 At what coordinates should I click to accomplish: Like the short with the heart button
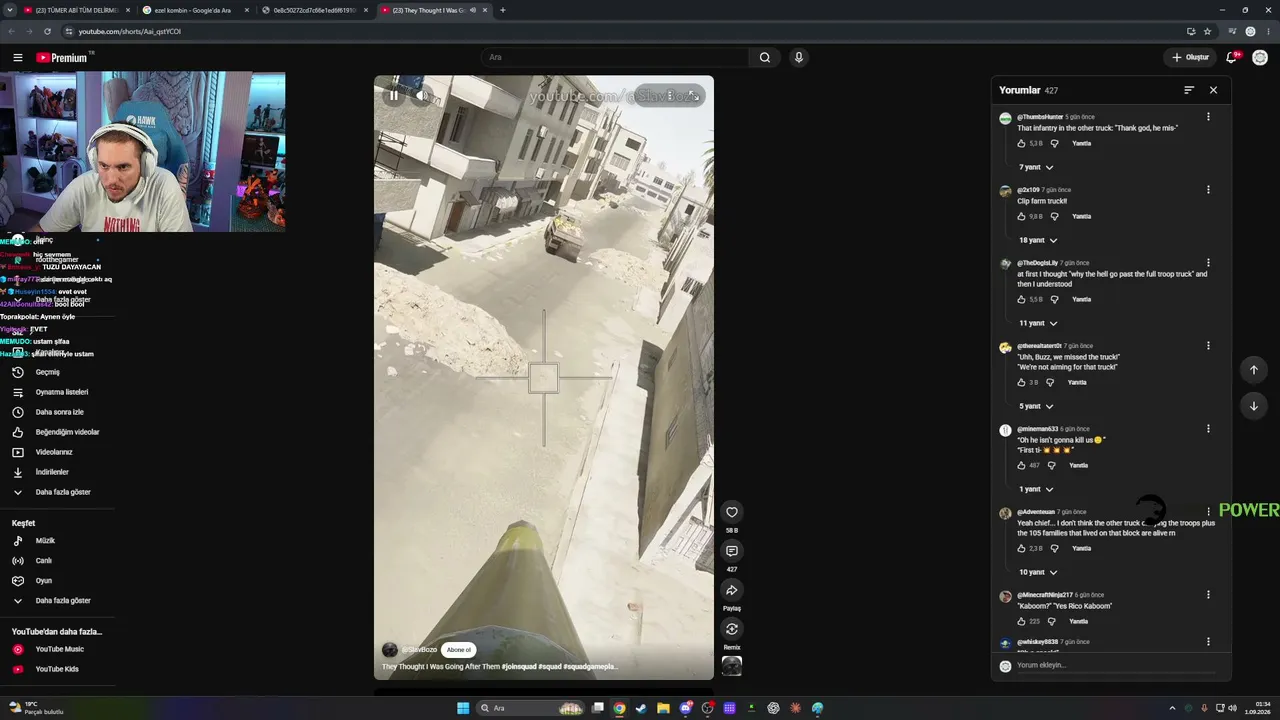coord(732,512)
